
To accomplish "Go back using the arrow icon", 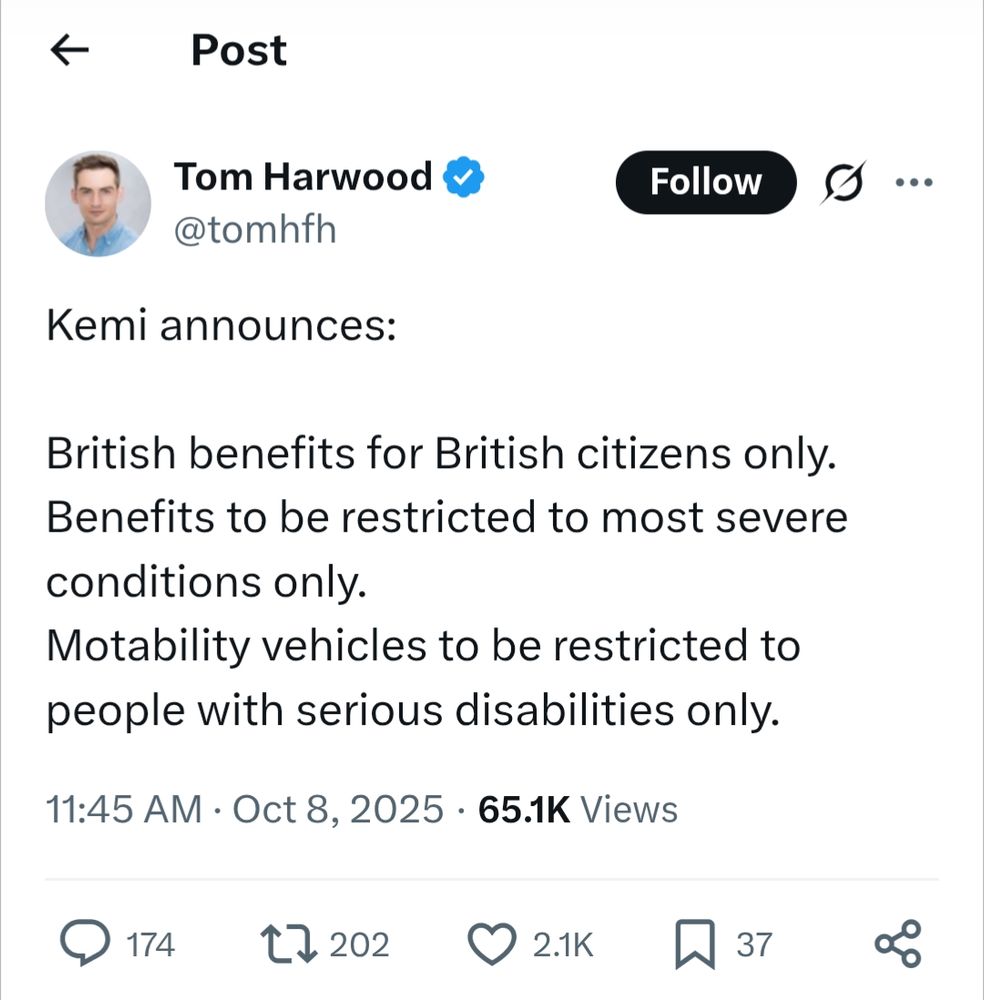I will coord(70,50).
